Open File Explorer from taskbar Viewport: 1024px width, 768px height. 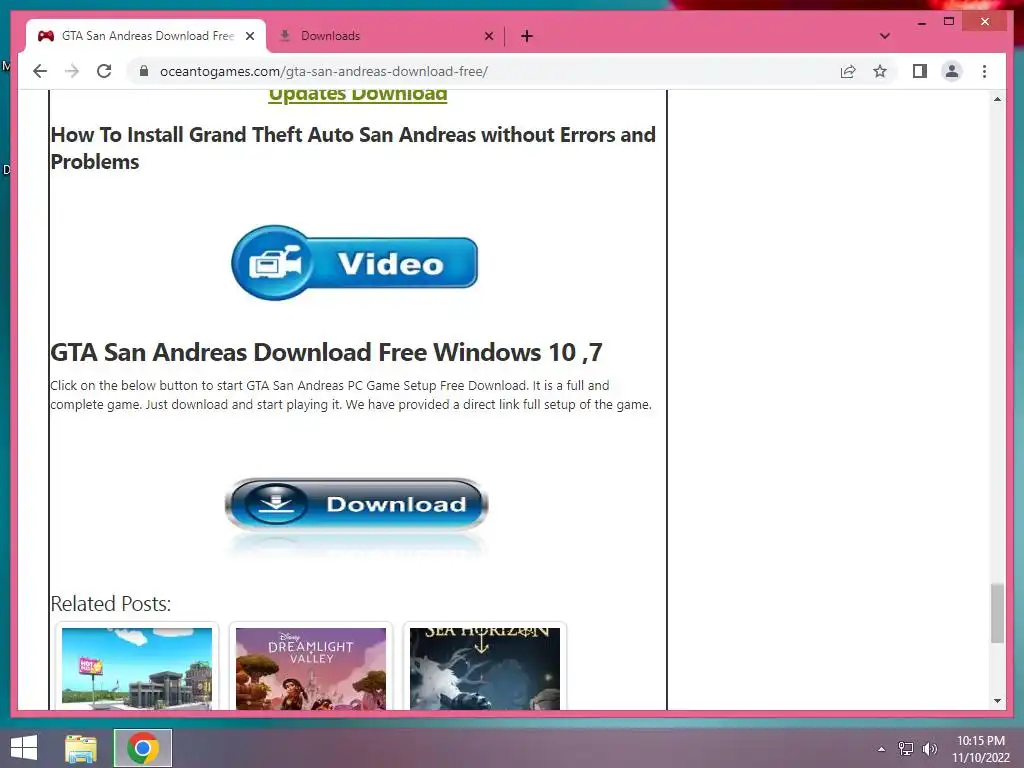(x=81, y=748)
